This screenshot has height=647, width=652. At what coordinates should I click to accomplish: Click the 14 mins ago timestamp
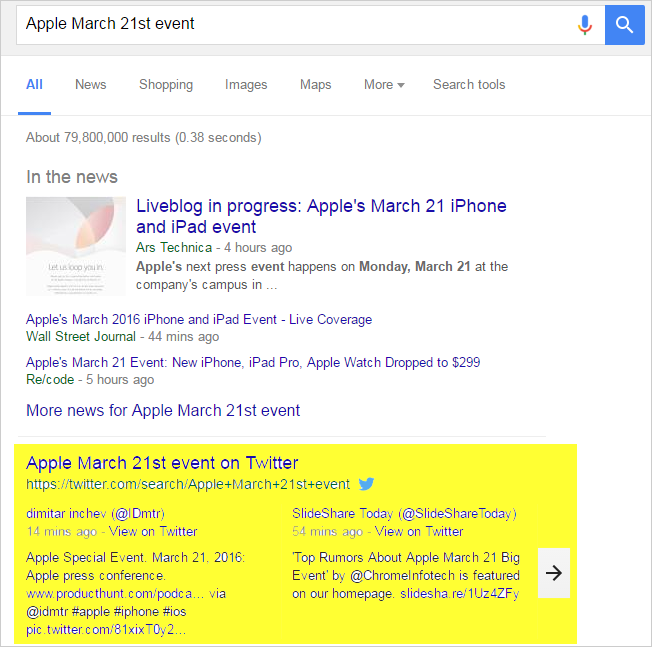[x=62, y=531]
